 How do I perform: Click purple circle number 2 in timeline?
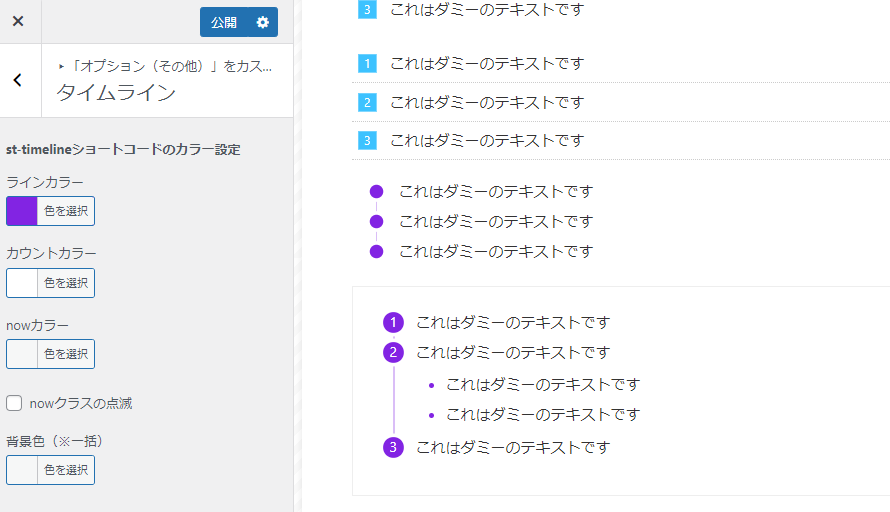(394, 352)
